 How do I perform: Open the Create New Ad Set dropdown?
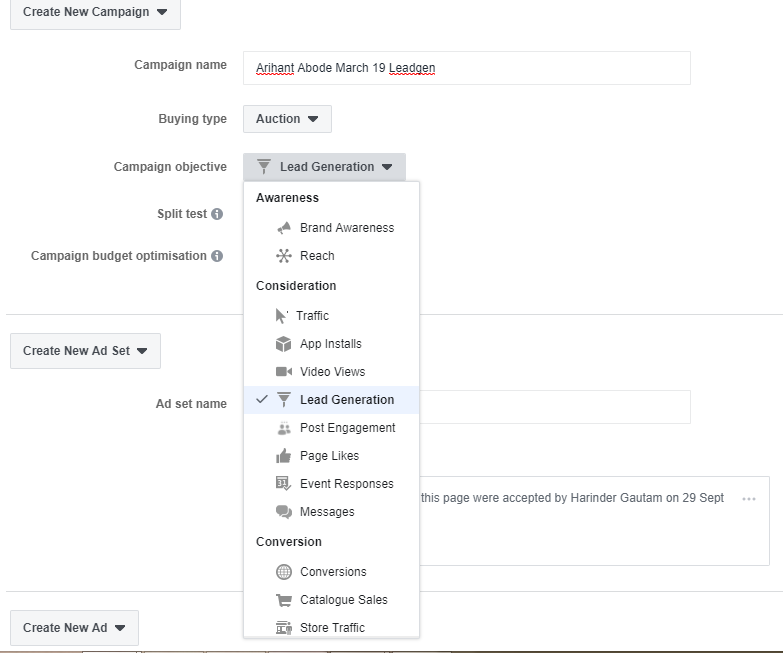tap(85, 351)
